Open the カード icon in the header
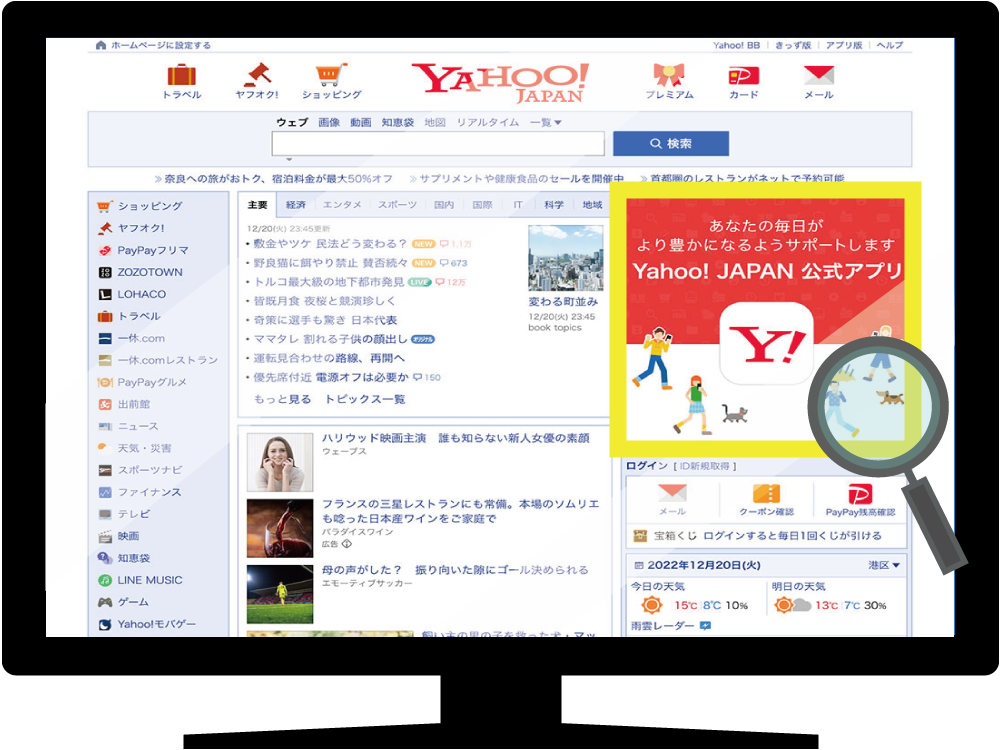Image resolution: width=1000 pixels, height=750 pixels. pyautogui.click(x=744, y=76)
